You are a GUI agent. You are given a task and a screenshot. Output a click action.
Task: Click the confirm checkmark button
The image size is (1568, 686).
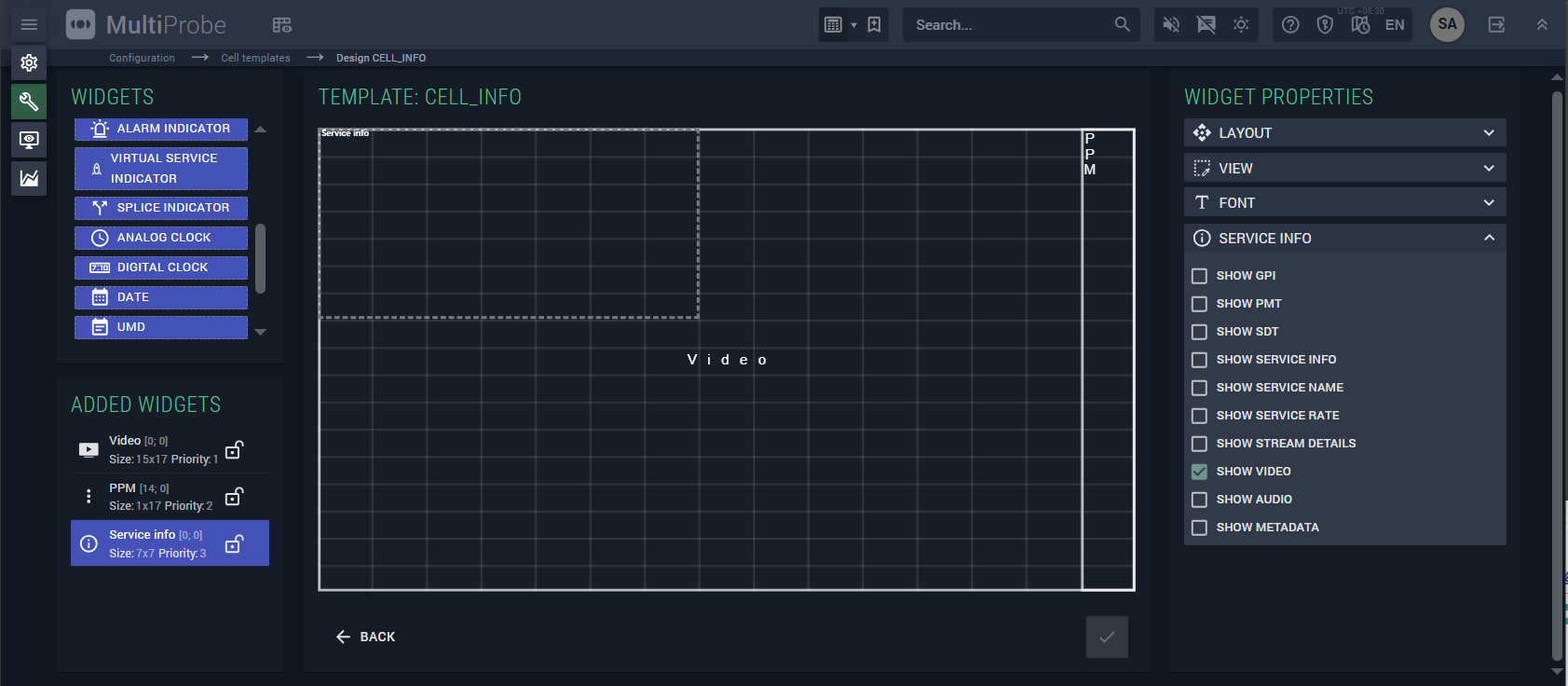1107,637
